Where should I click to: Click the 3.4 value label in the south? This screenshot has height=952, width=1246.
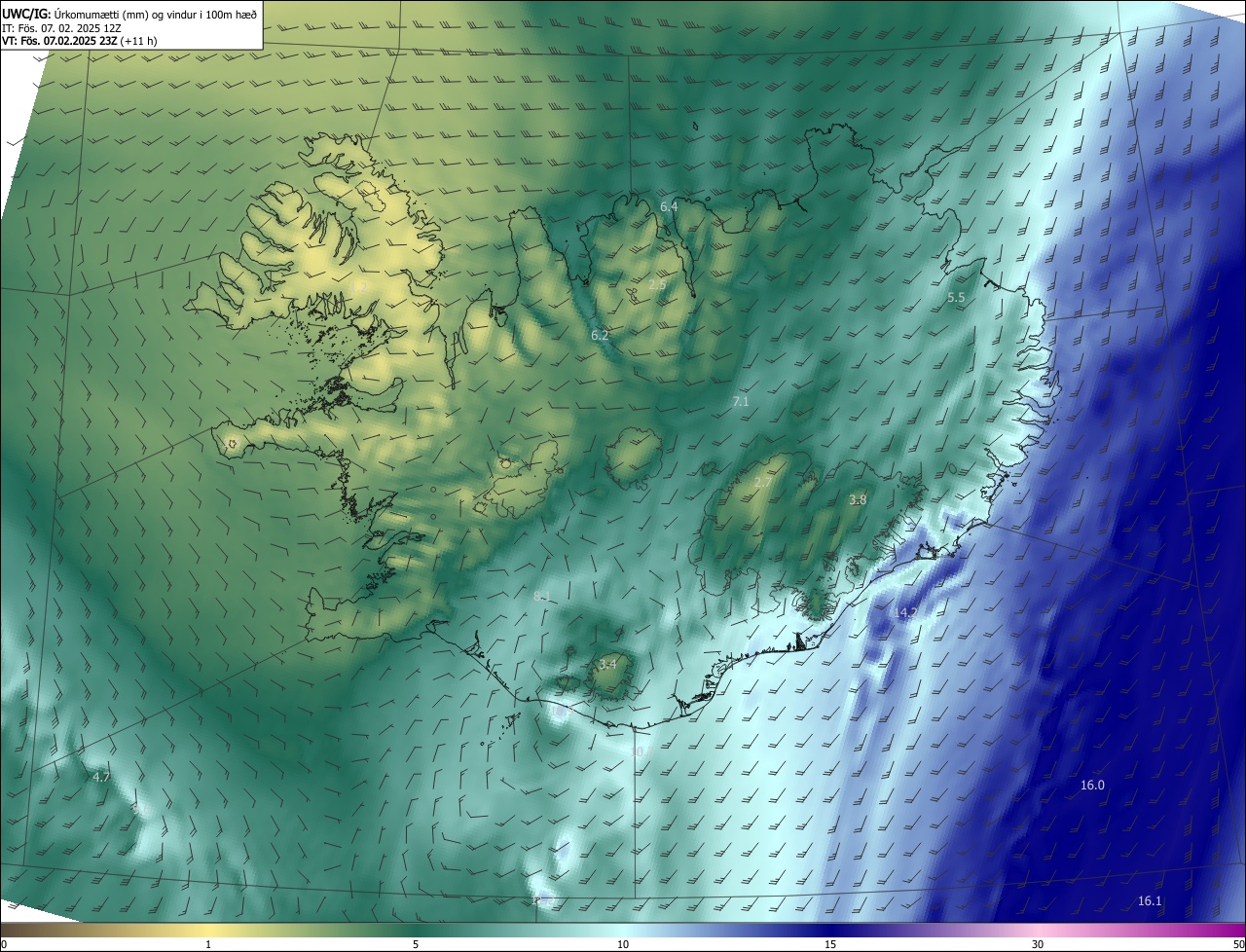point(608,664)
